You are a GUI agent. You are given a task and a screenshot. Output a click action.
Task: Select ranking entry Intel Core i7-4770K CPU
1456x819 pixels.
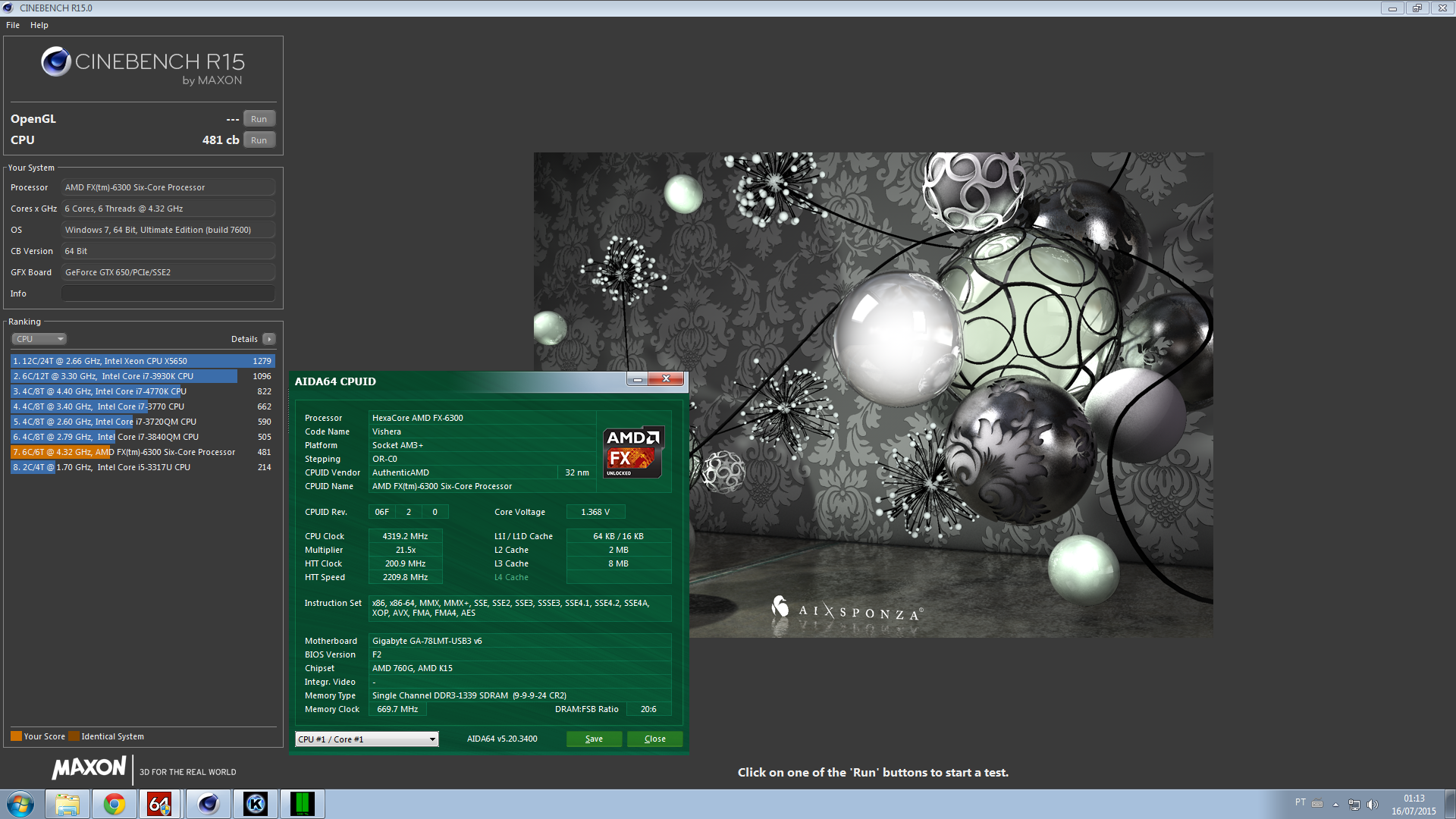click(x=143, y=391)
